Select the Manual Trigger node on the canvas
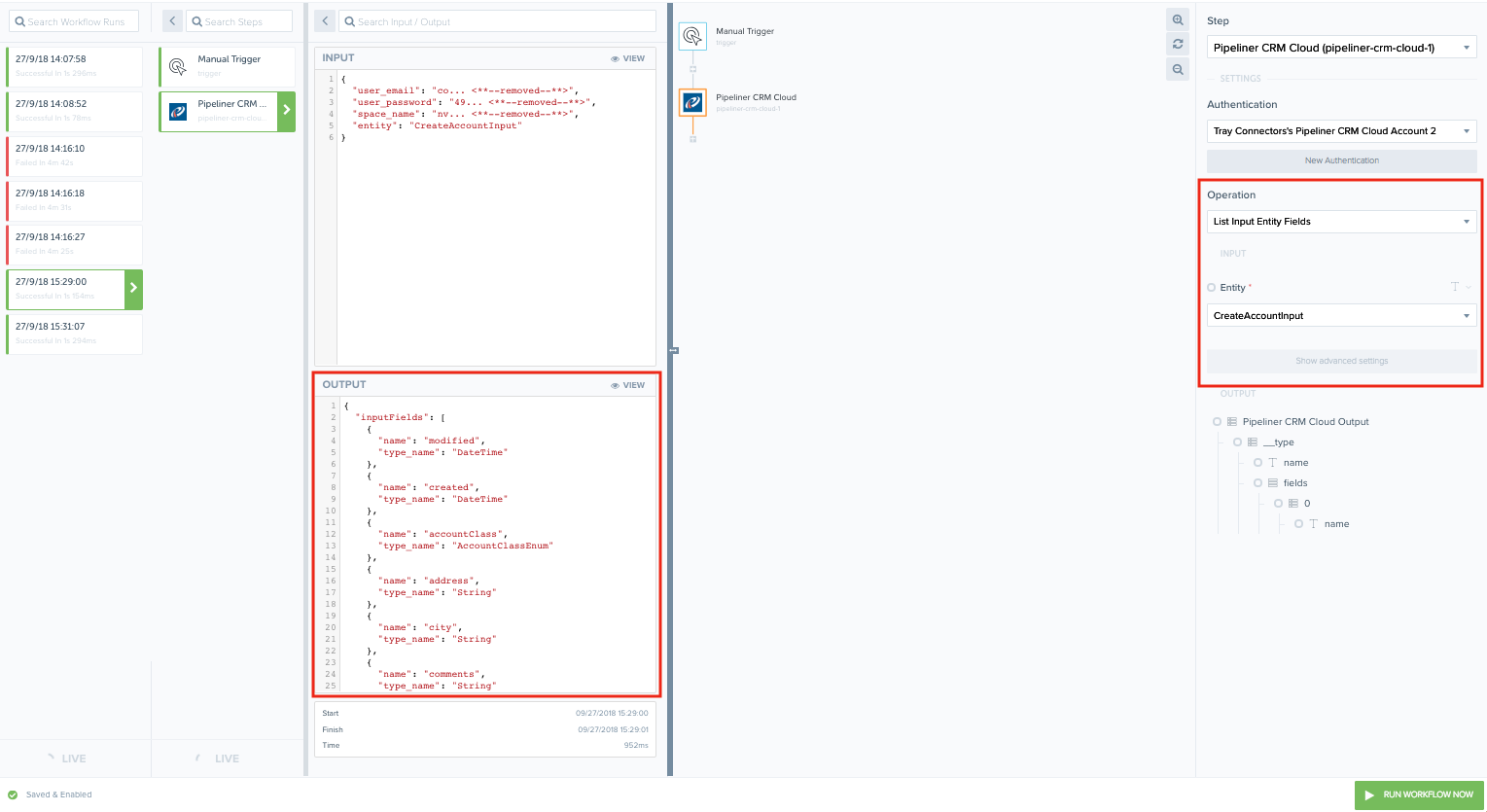The height and width of the screenshot is (812, 1487). (x=693, y=36)
